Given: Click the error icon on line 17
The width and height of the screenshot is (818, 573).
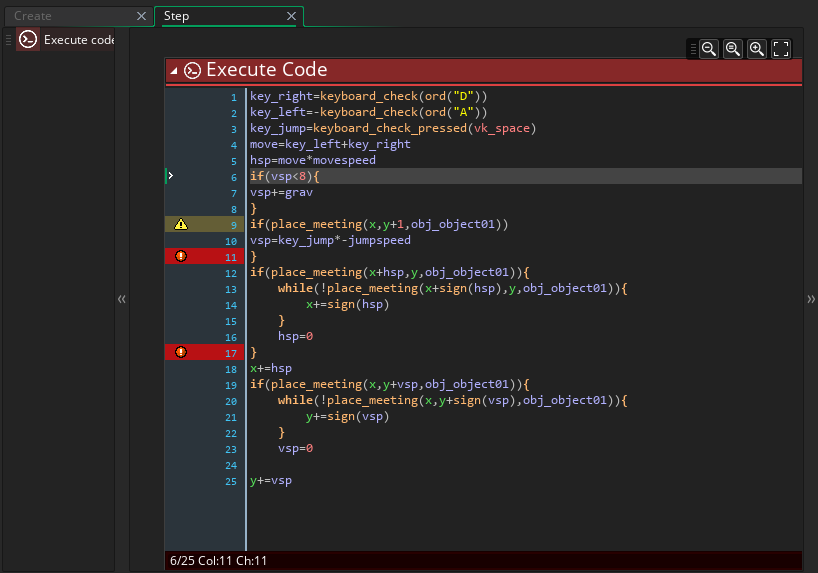Looking at the screenshot, I should (x=181, y=352).
